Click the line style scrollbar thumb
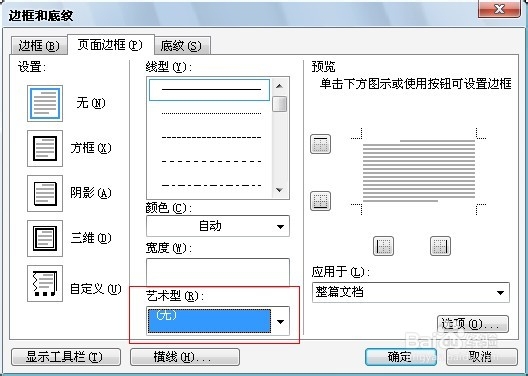 tap(279, 104)
